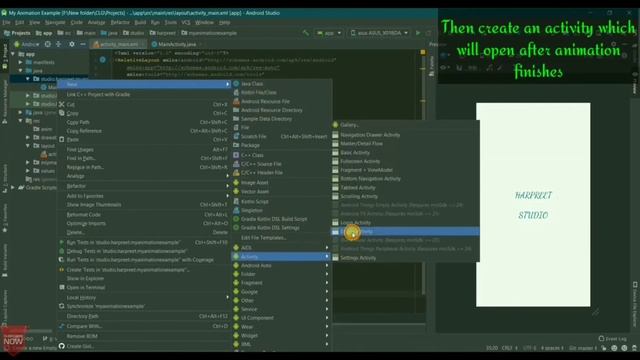
Task: Open the AIDL submenu in the New menu
Action: 281,247
